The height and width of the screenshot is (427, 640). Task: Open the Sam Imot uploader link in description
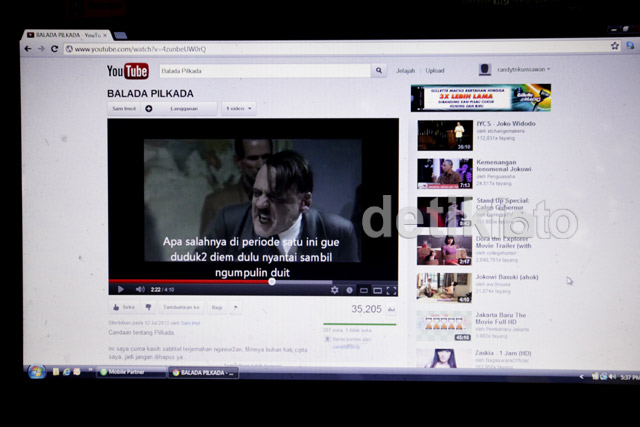click(x=190, y=323)
